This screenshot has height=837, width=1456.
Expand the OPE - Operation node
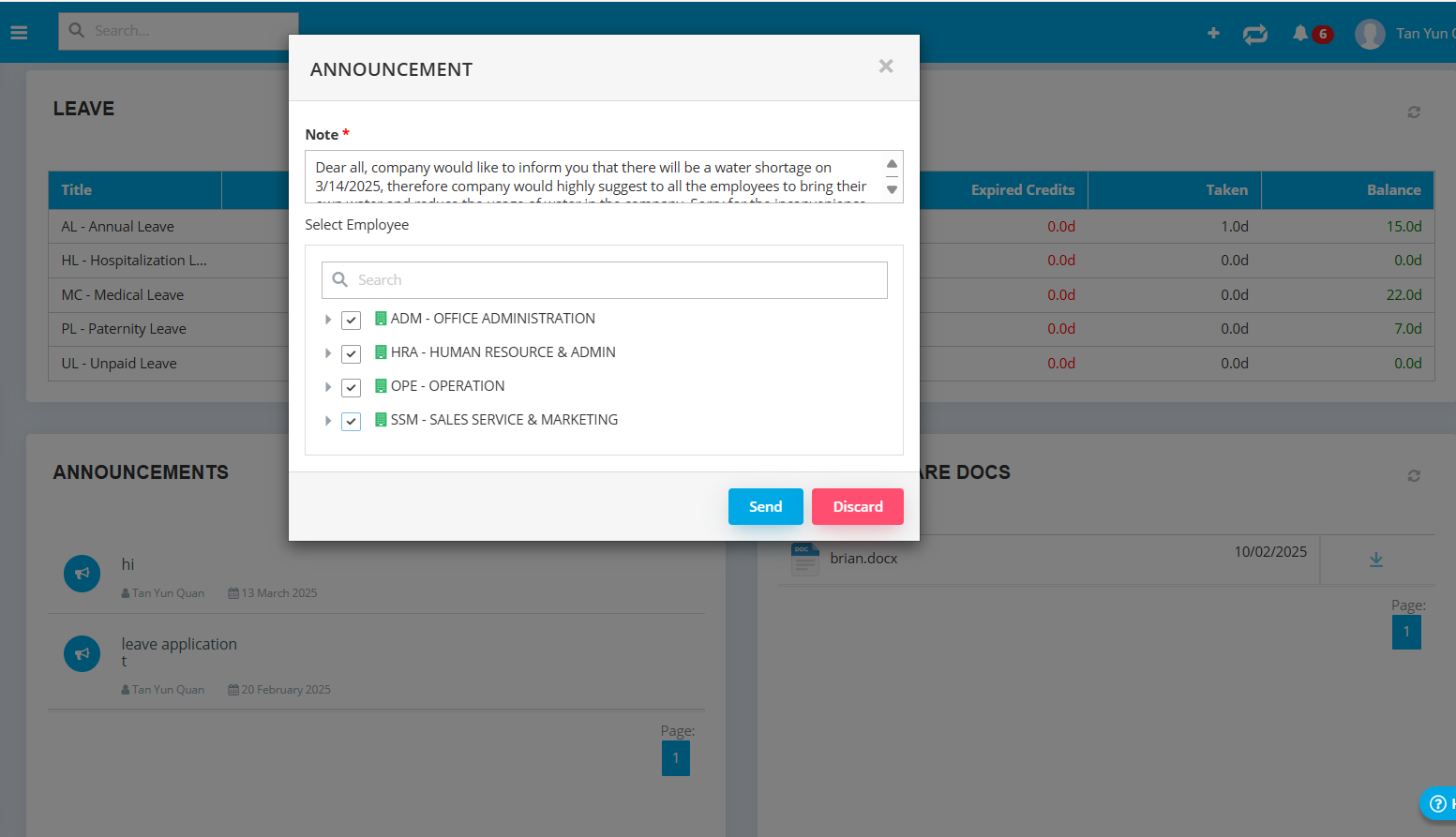click(328, 387)
